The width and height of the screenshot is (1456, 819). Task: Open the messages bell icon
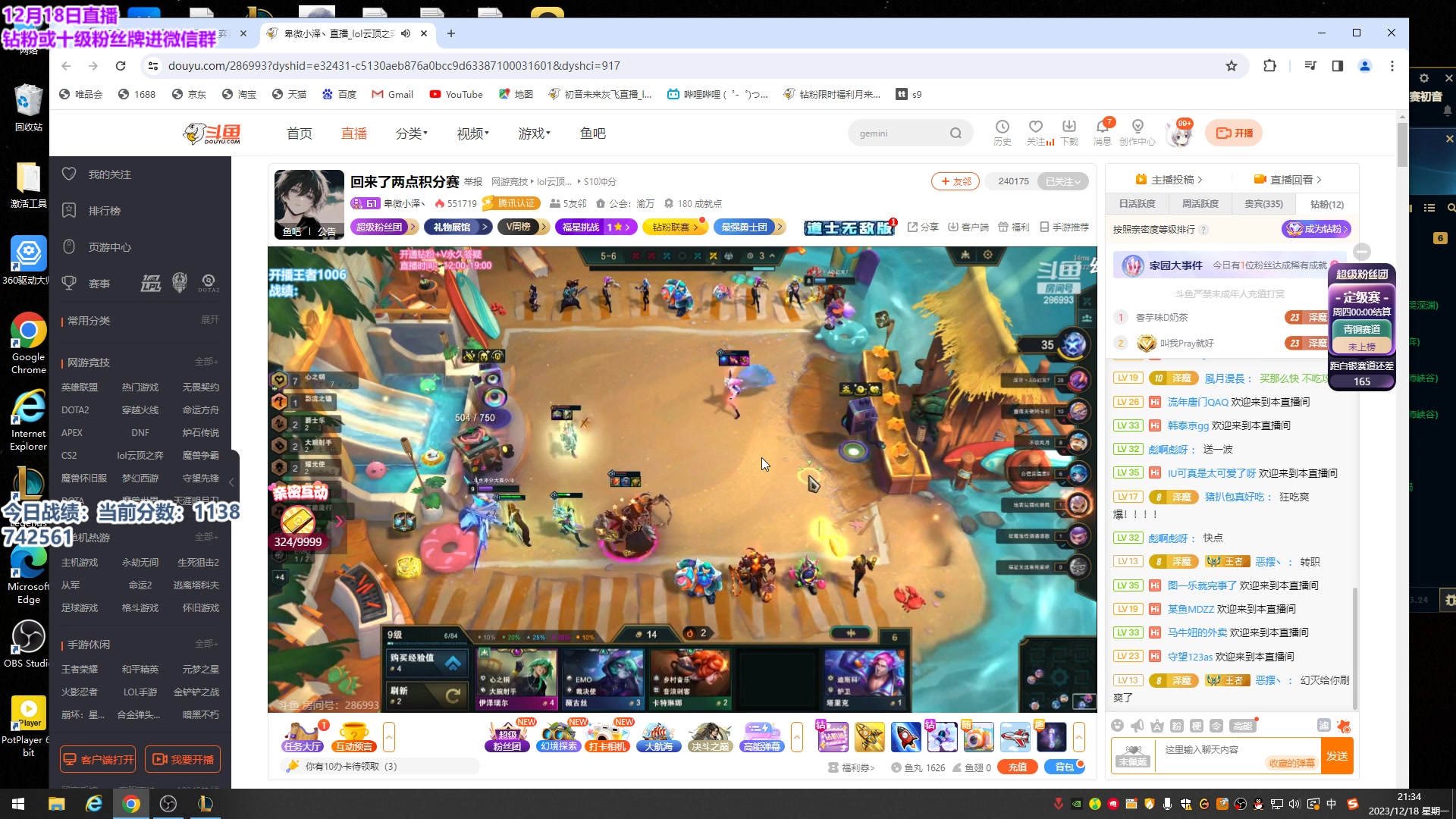[x=1102, y=127]
